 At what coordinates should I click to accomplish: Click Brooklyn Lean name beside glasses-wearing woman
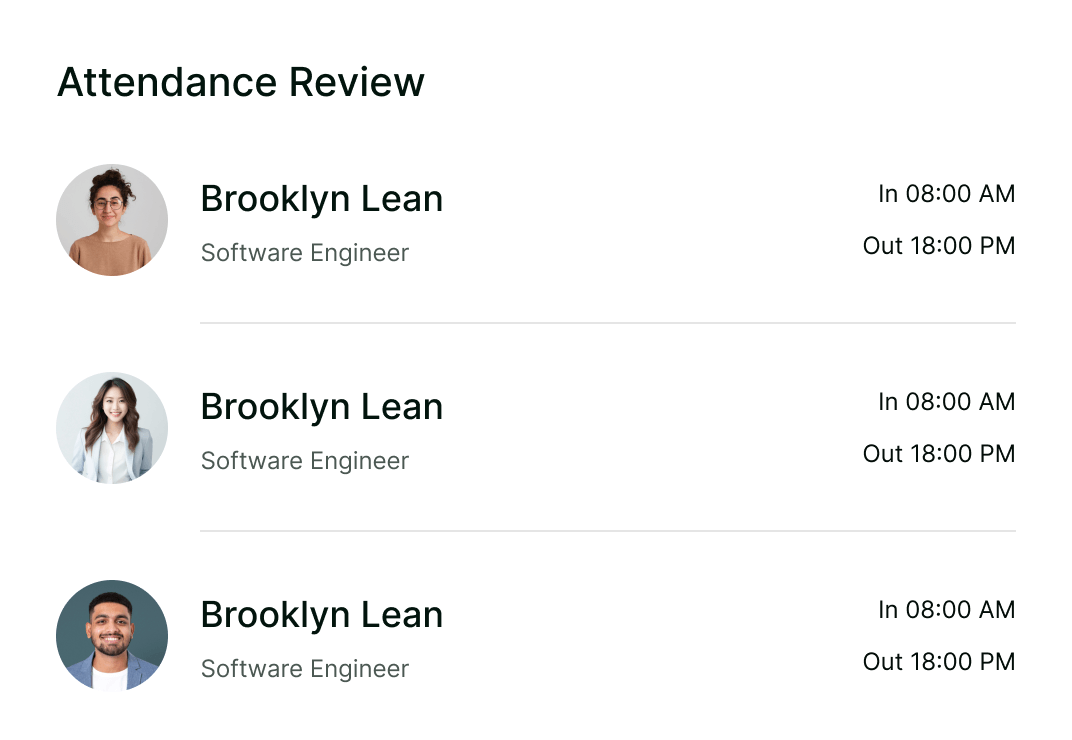[x=321, y=199]
